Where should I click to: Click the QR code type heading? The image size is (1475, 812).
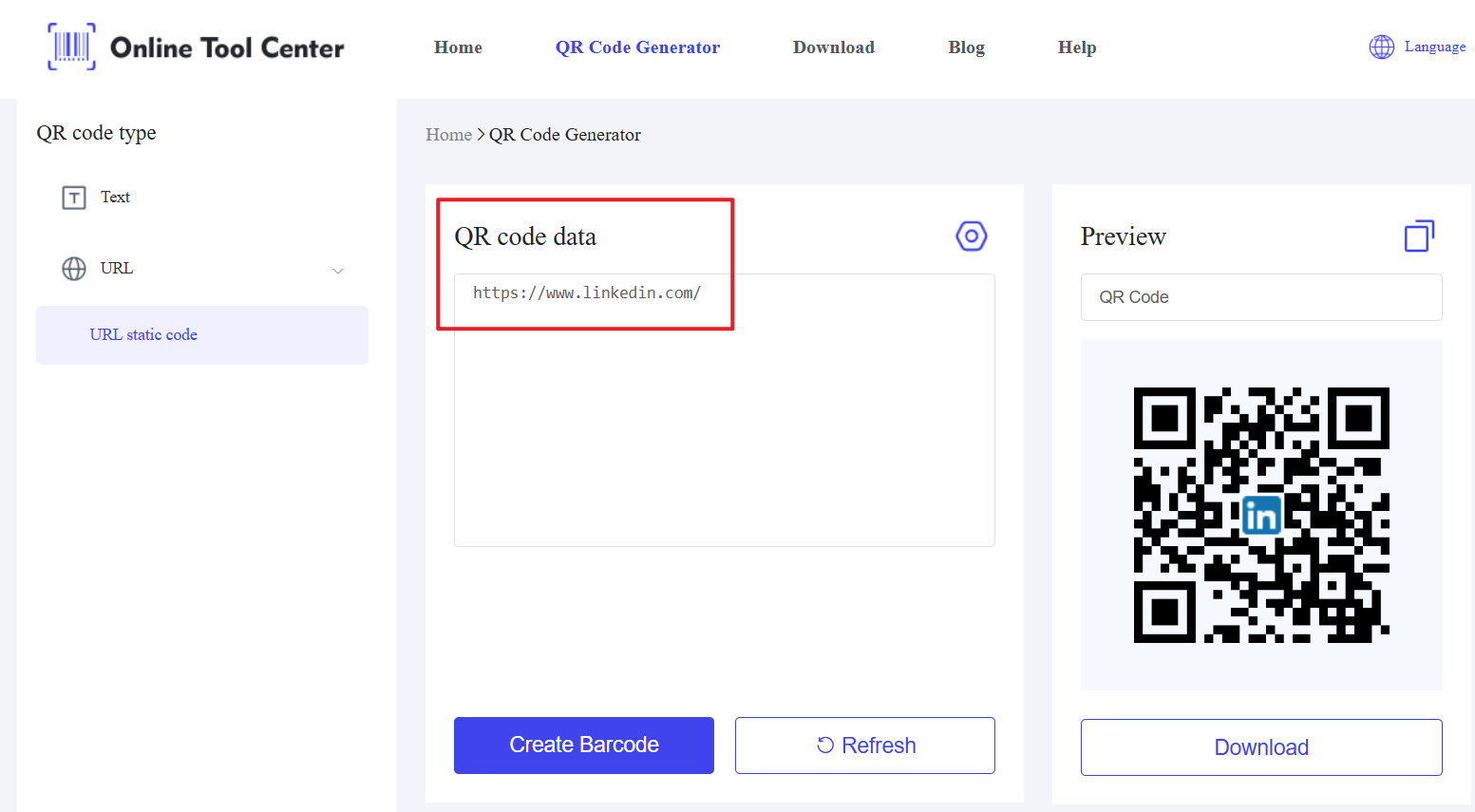tap(96, 133)
